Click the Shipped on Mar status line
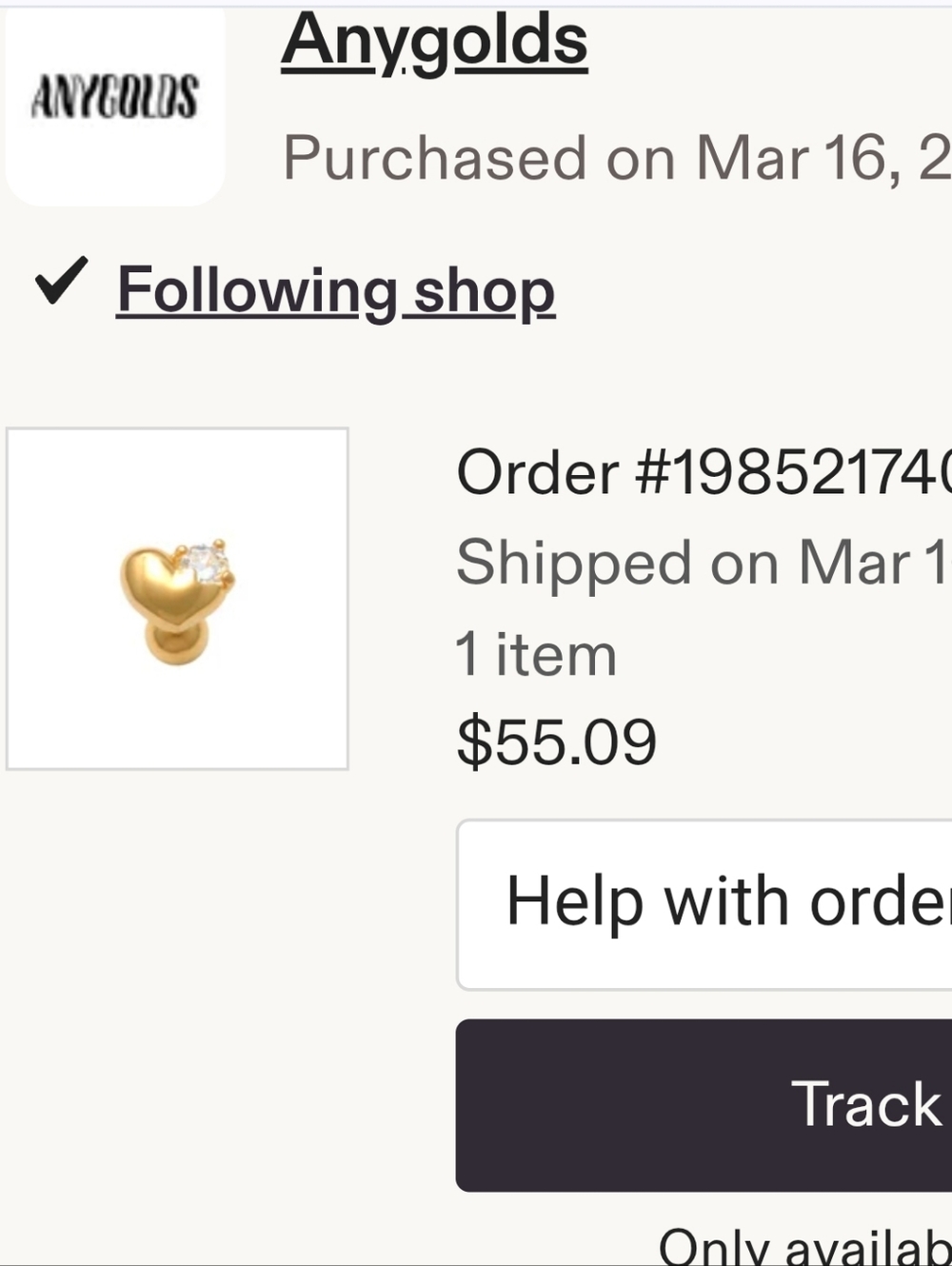 pyautogui.click(x=704, y=563)
